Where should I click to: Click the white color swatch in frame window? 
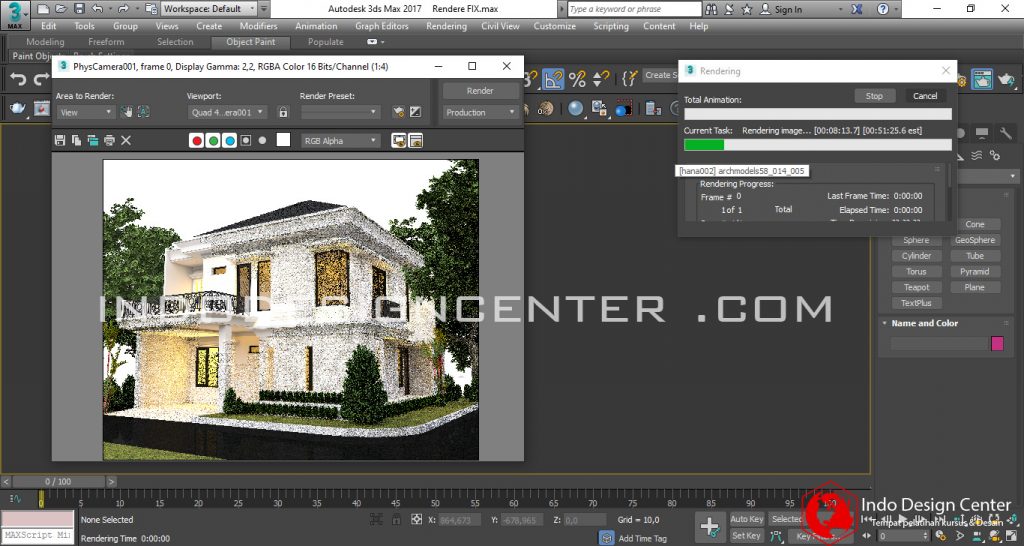click(x=283, y=140)
